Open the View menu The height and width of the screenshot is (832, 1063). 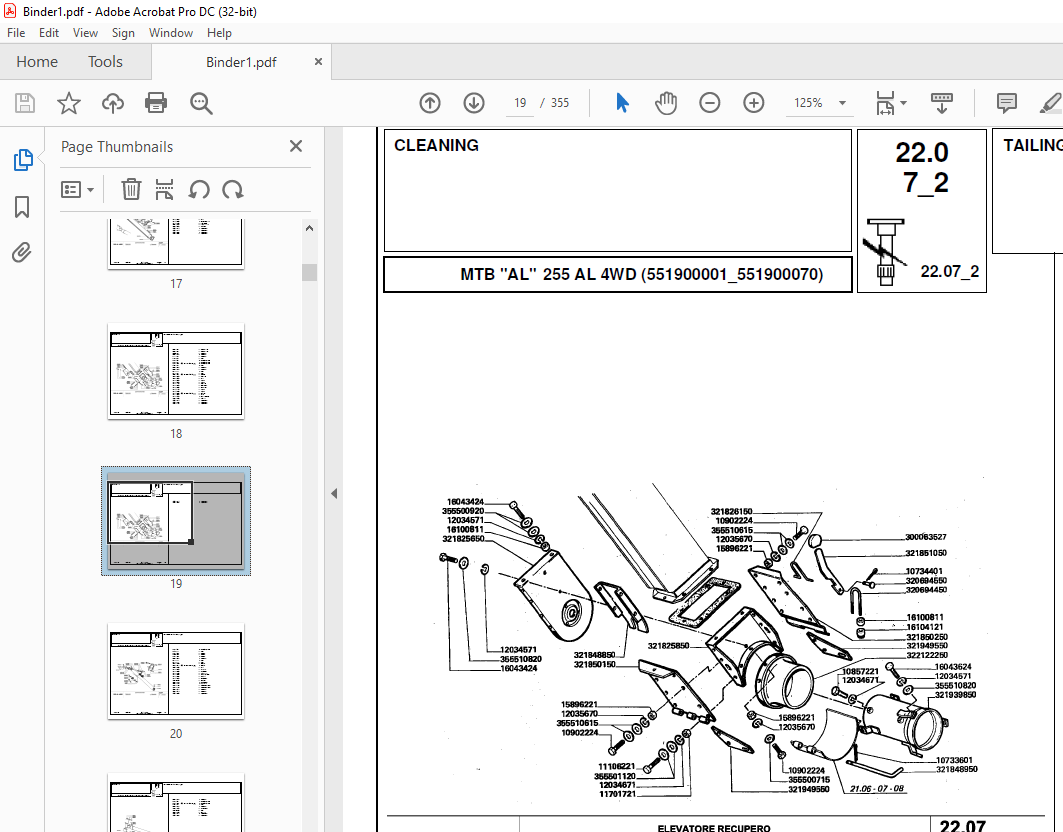coord(85,33)
